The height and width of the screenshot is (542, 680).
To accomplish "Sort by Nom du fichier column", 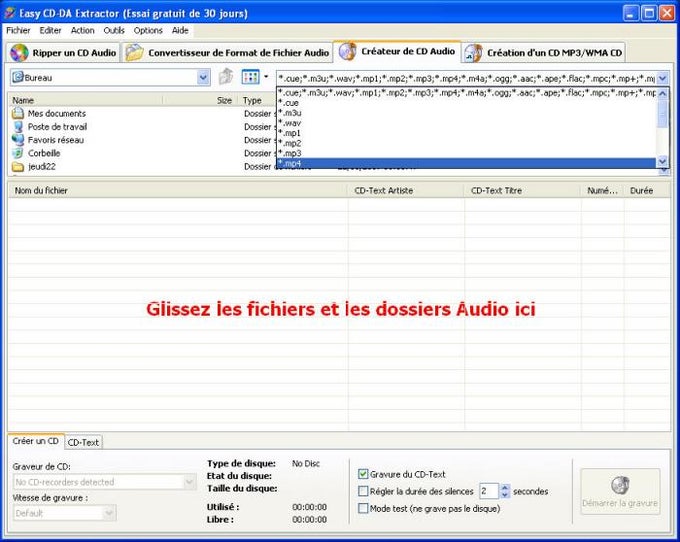I will pyautogui.click(x=177, y=190).
